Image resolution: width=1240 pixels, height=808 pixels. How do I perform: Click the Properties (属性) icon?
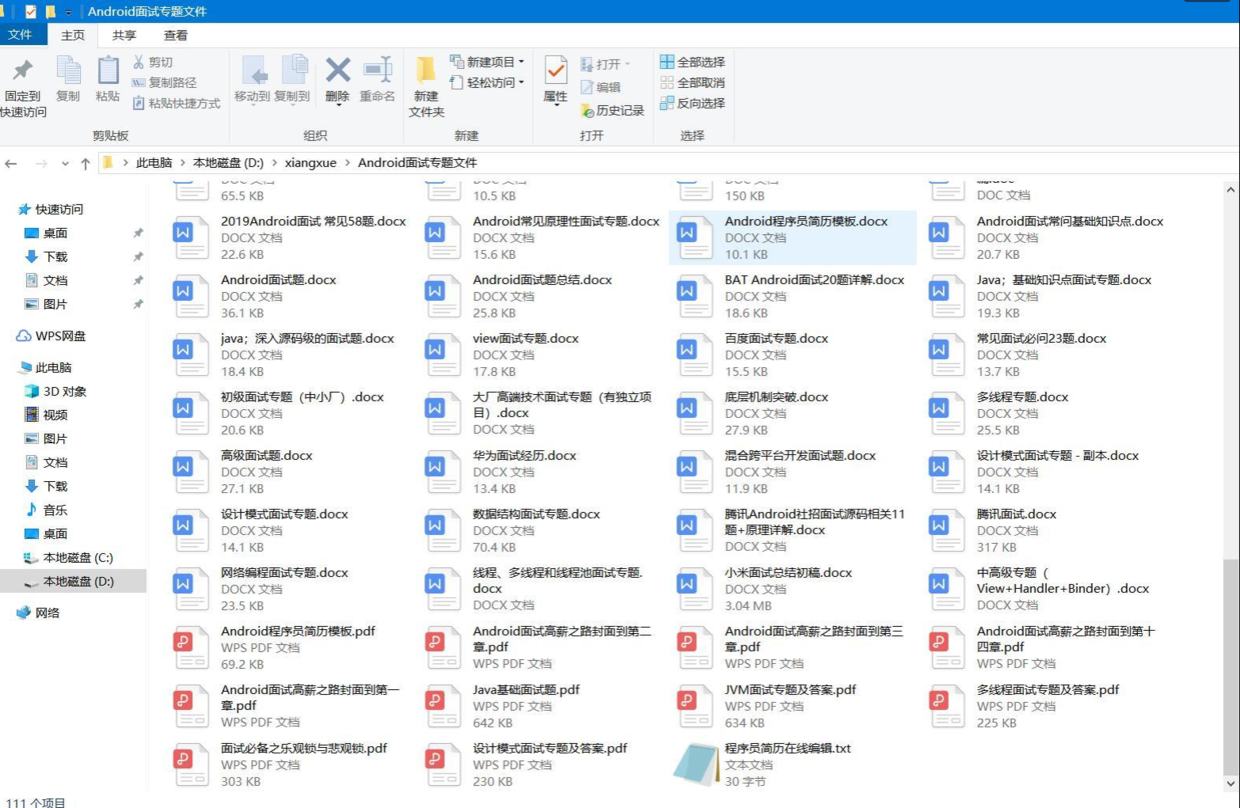(556, 70)
